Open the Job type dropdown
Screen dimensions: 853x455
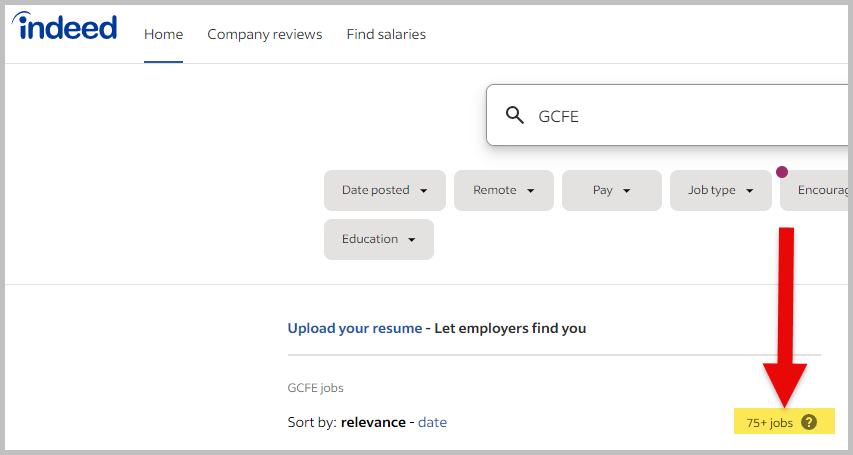tap(720, 190)
